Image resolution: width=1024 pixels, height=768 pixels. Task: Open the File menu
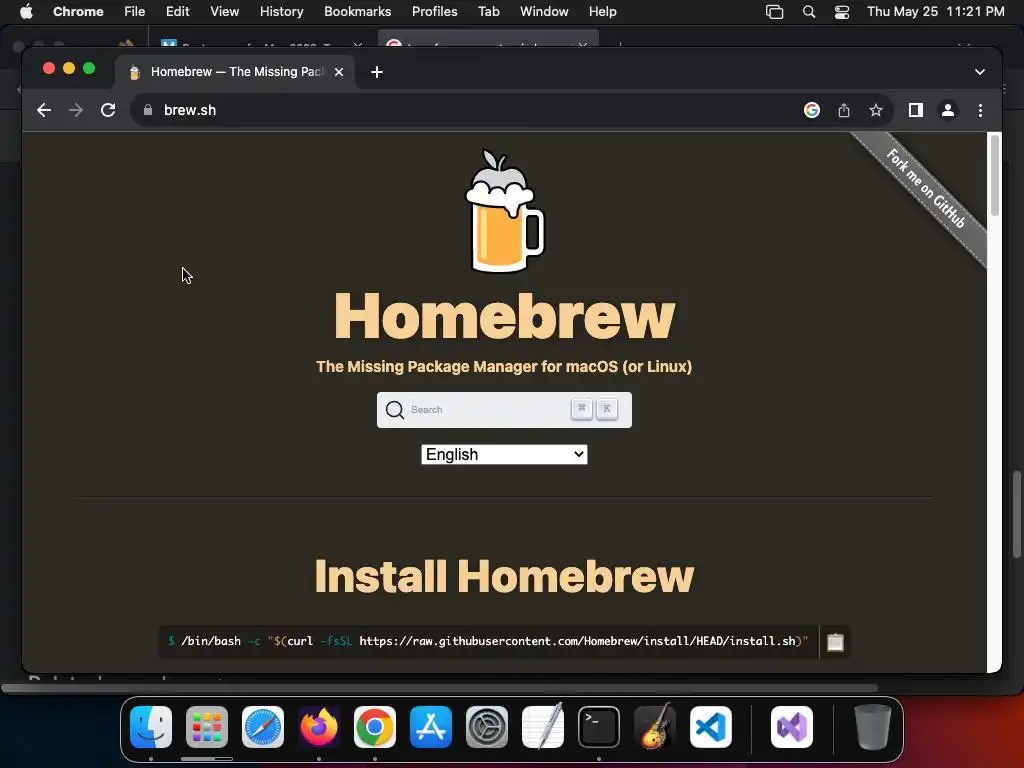[x=135, y=12]
